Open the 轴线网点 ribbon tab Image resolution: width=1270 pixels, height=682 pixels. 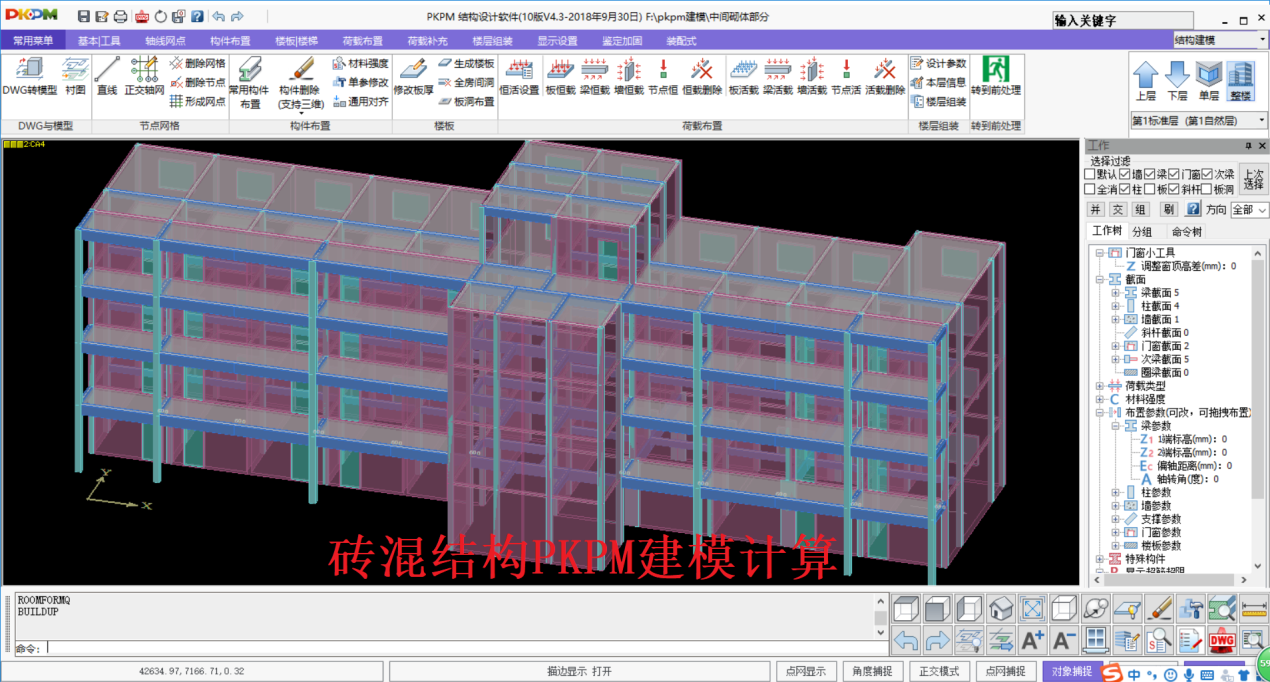[x=165, y=41]
